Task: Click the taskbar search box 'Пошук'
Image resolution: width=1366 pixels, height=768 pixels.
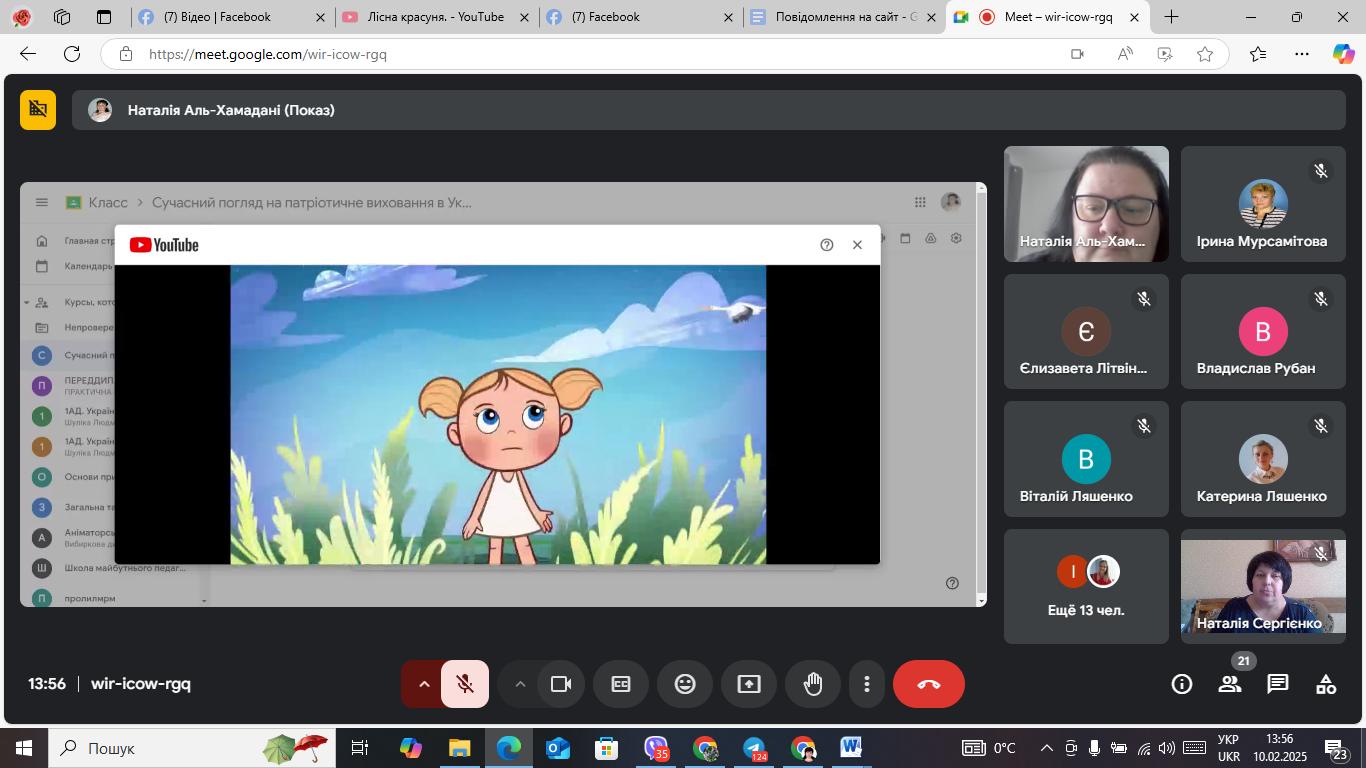Action: coord(190,748)
